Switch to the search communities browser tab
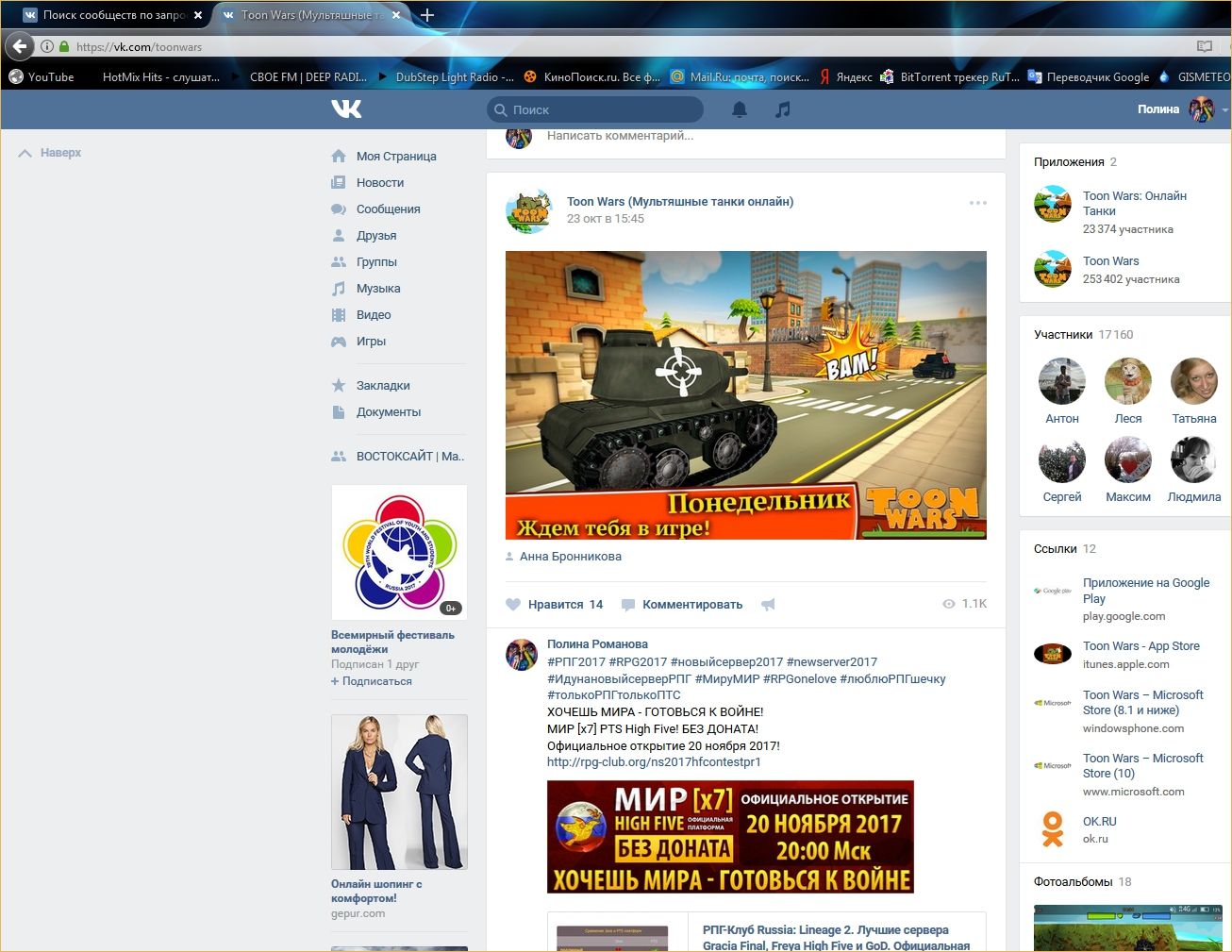Viewport: 1232px width, 952px height. (x=112, y=15)
